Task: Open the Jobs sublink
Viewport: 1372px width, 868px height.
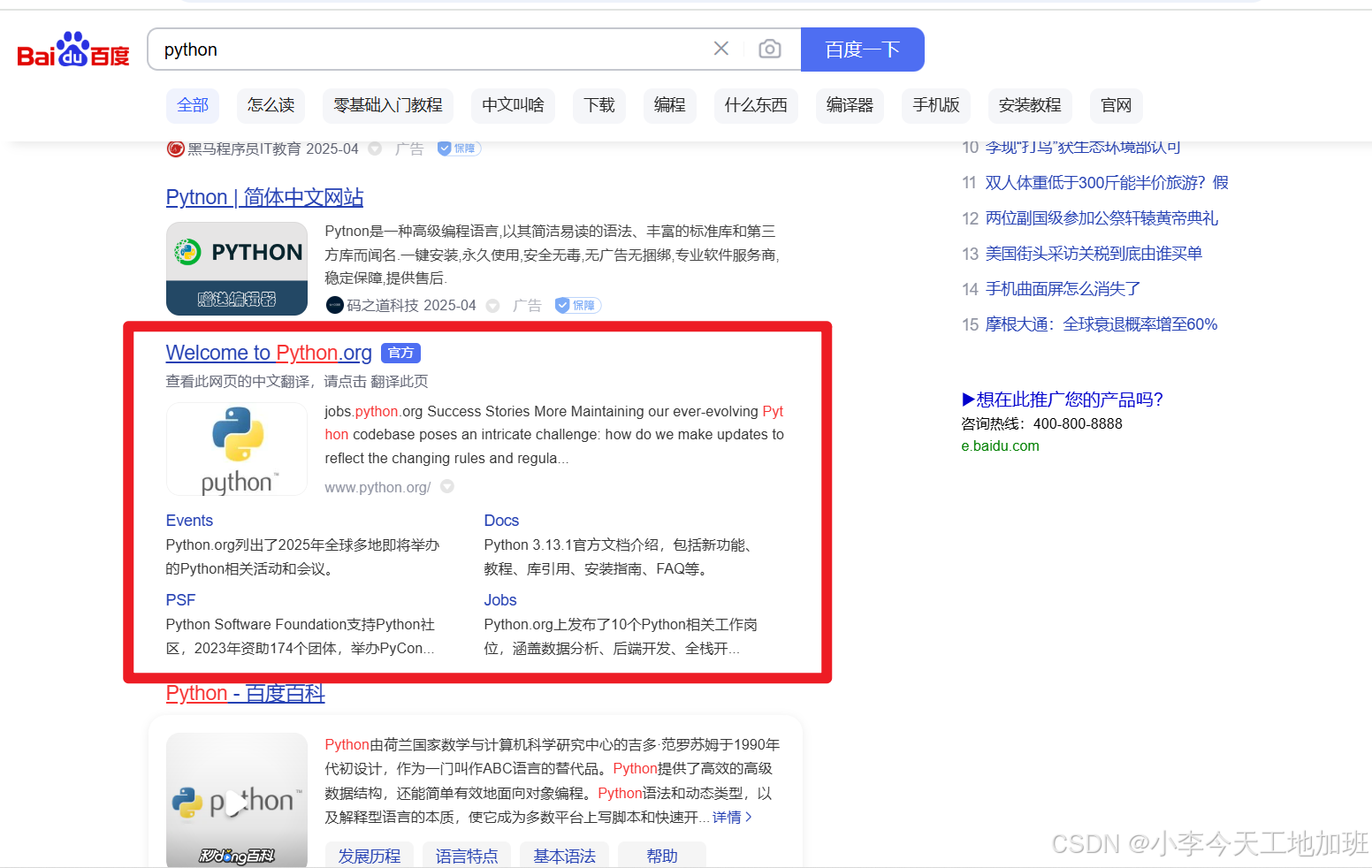Action: [500, 600]
